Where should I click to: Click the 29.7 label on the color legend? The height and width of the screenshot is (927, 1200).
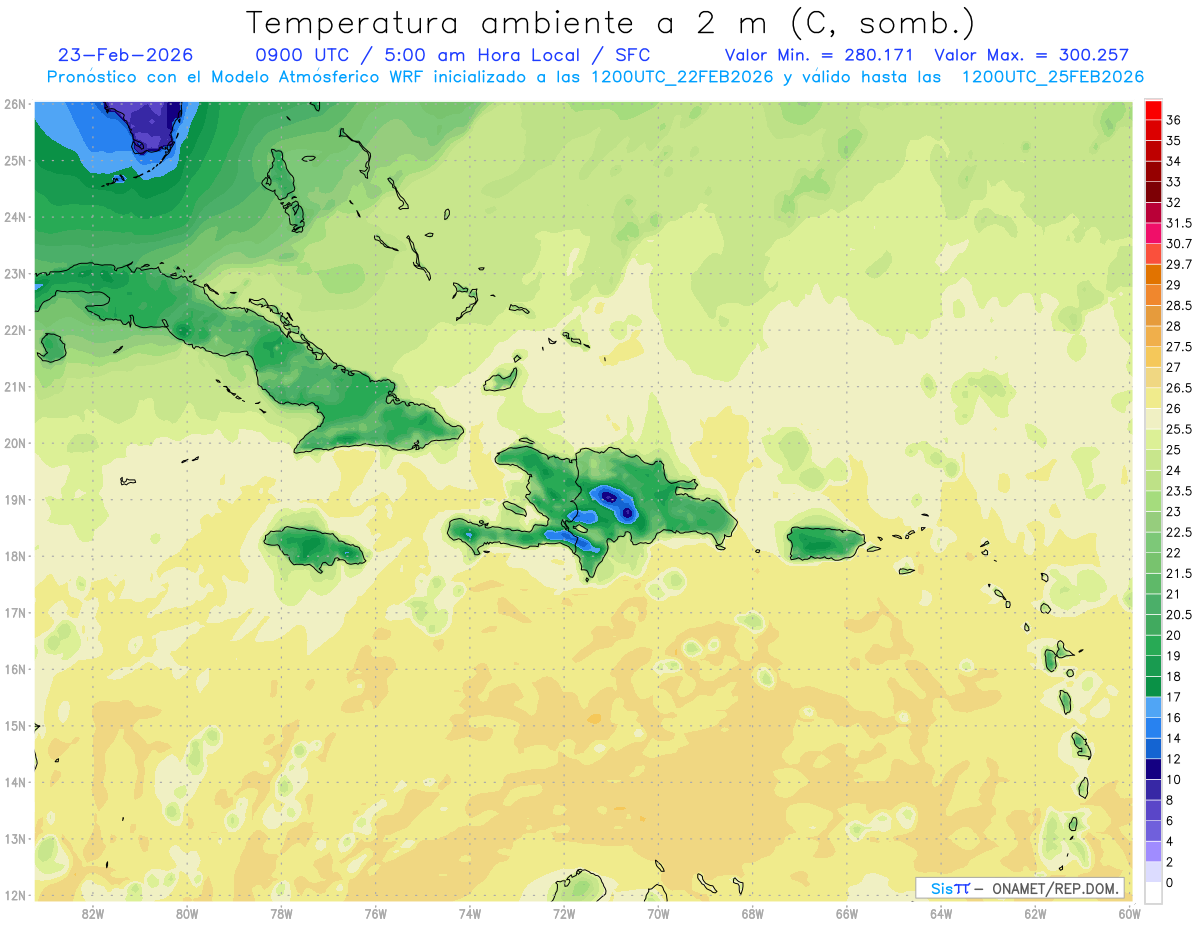pyautogui.click(x=1178, y=264)
